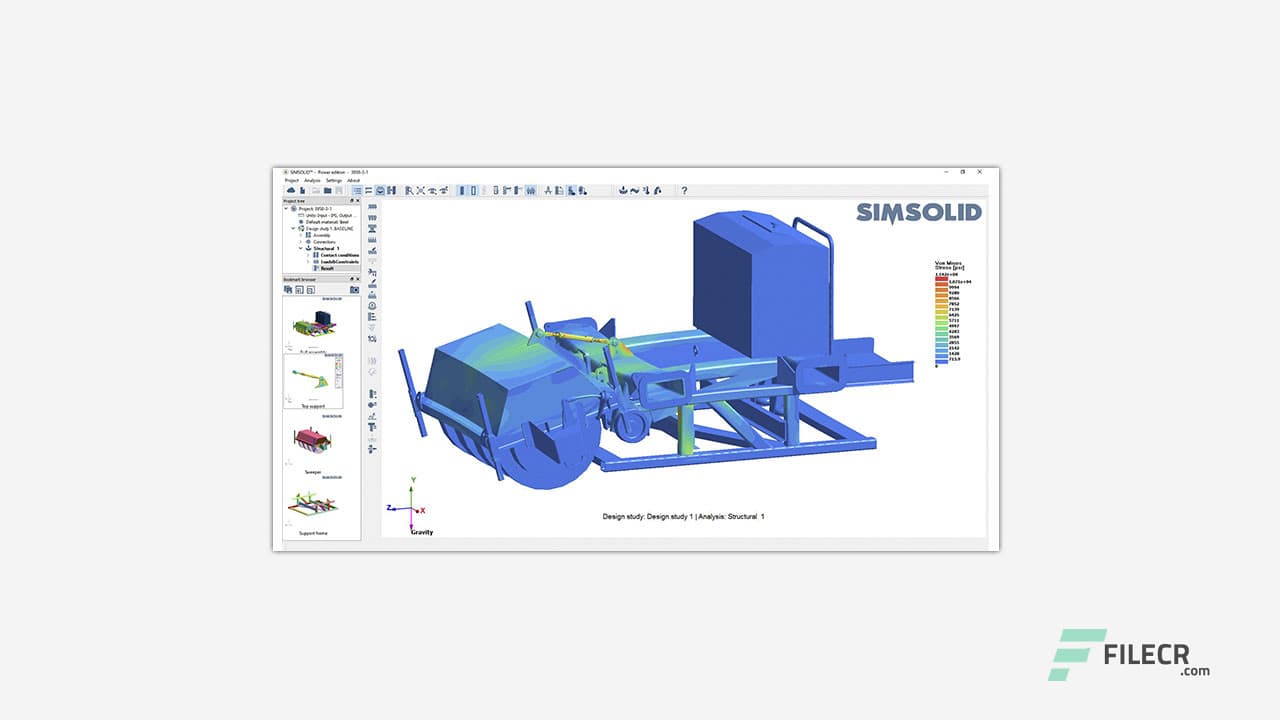Collapse the Structural 1 tree branch
1280x720 pixels.
[301, 248]
